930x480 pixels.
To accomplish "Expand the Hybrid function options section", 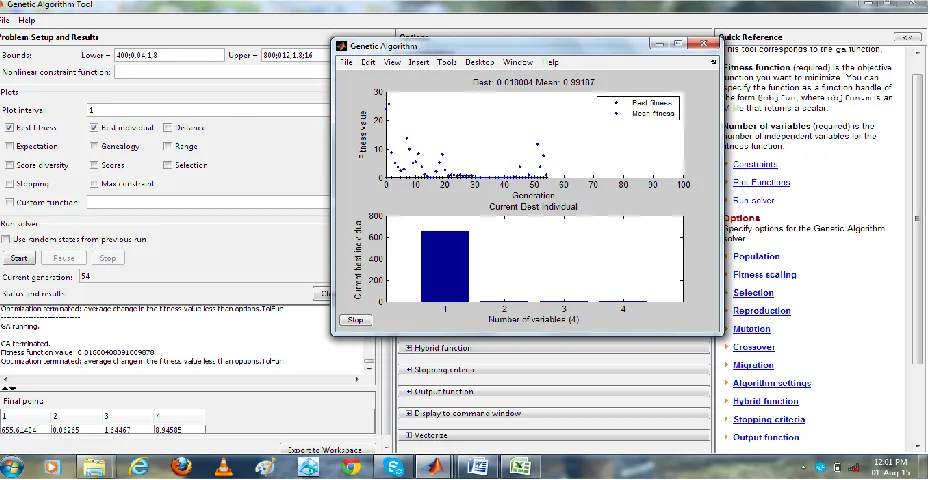I will (x=409, y=348).
